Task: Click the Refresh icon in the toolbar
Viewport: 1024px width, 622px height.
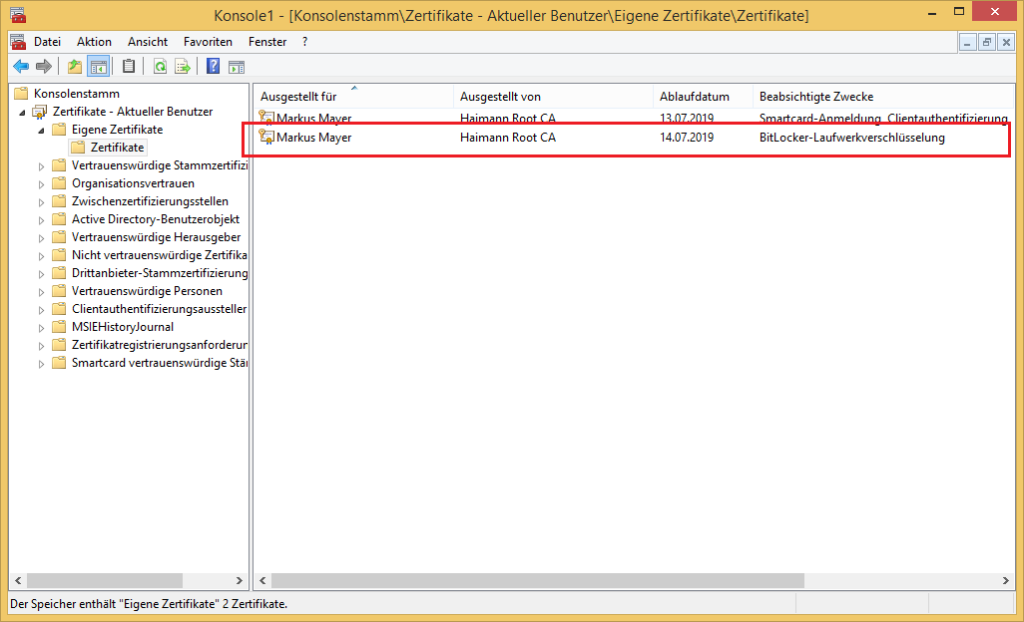Action: tap(161, 66)
